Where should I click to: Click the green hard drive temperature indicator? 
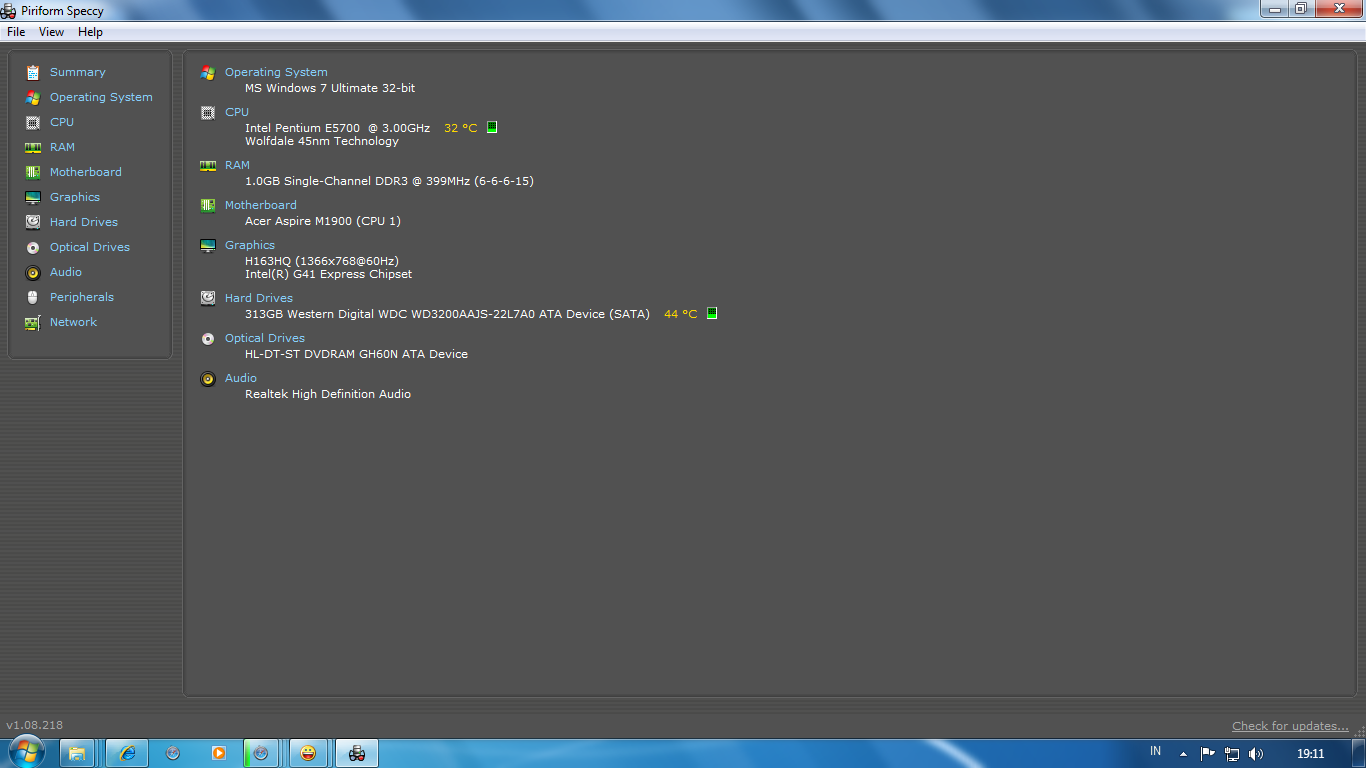[712, 313]
